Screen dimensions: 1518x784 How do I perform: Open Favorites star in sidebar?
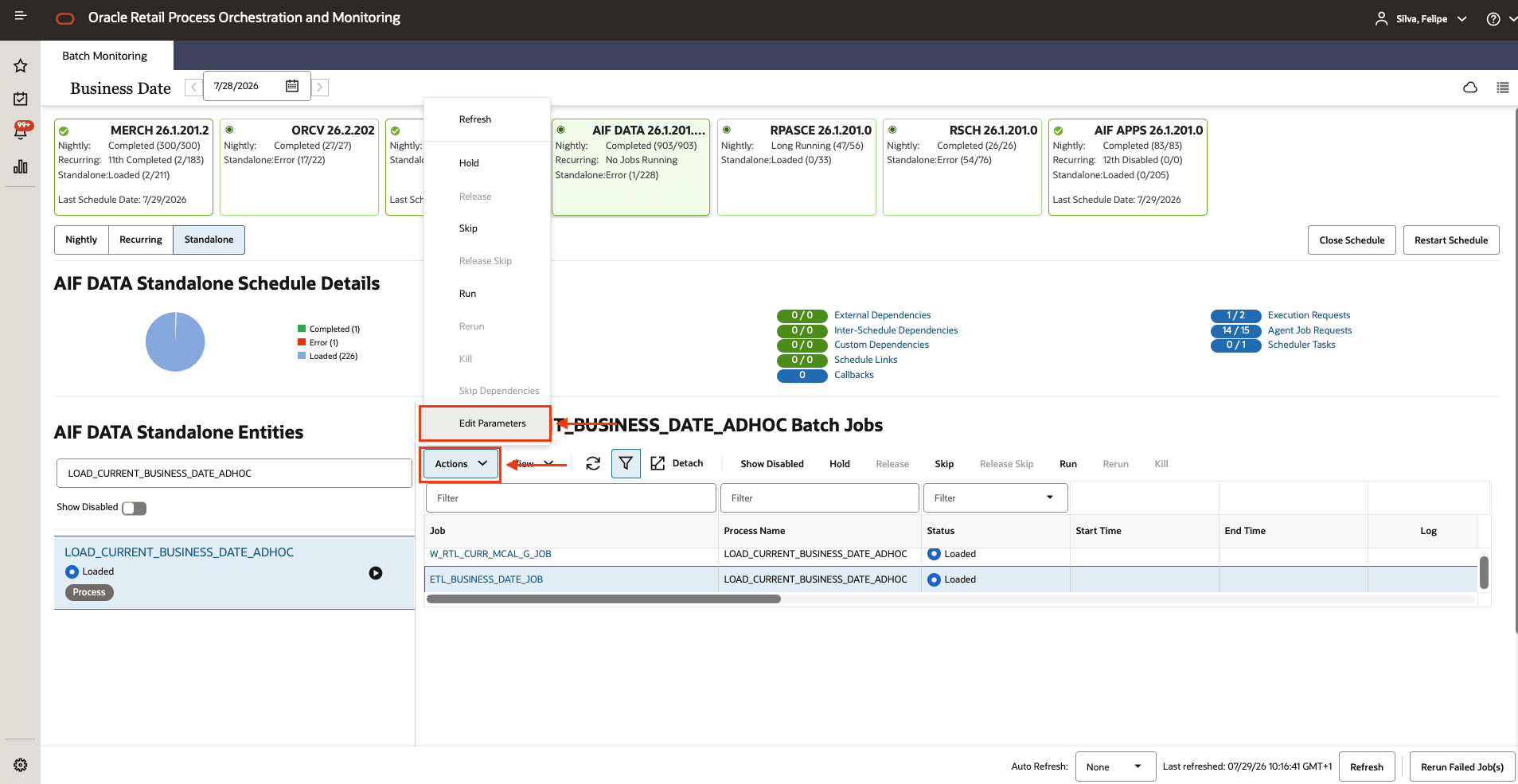21,65
